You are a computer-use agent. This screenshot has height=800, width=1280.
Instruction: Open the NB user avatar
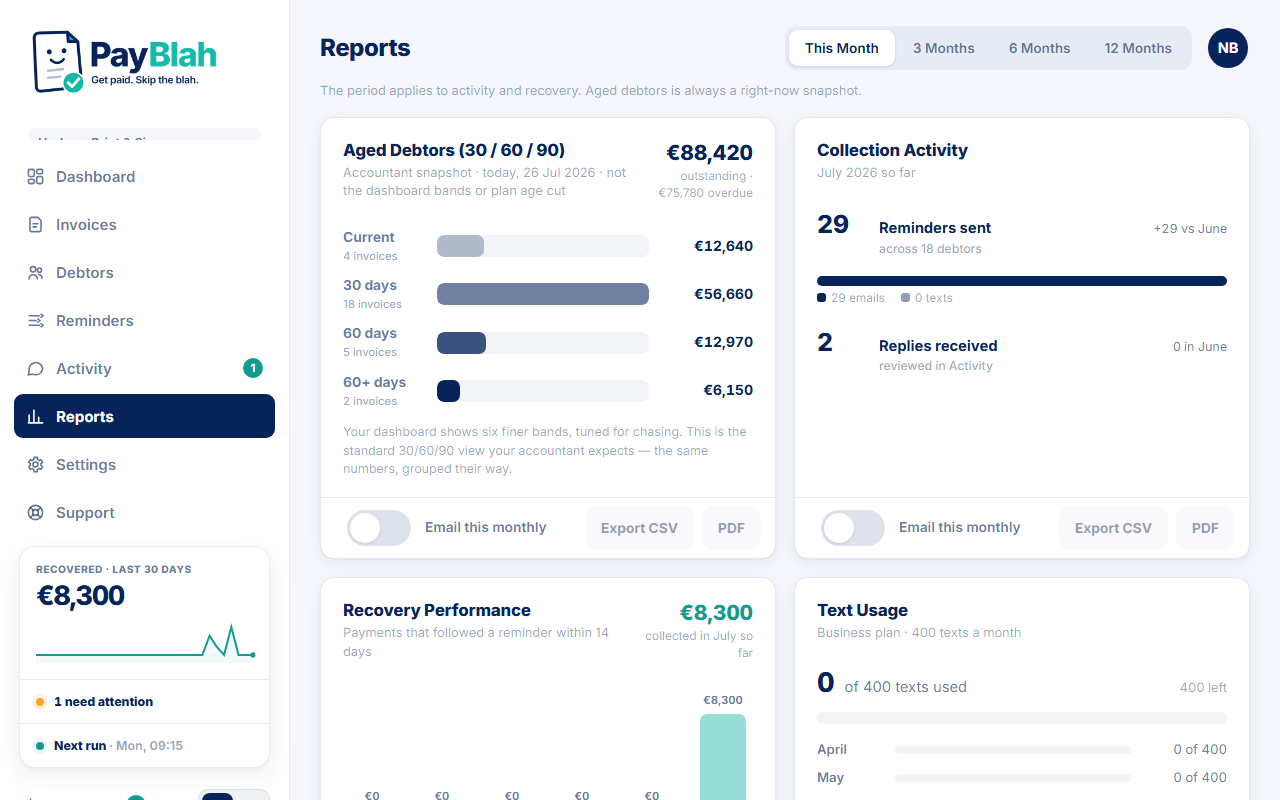coord(1228,48)
